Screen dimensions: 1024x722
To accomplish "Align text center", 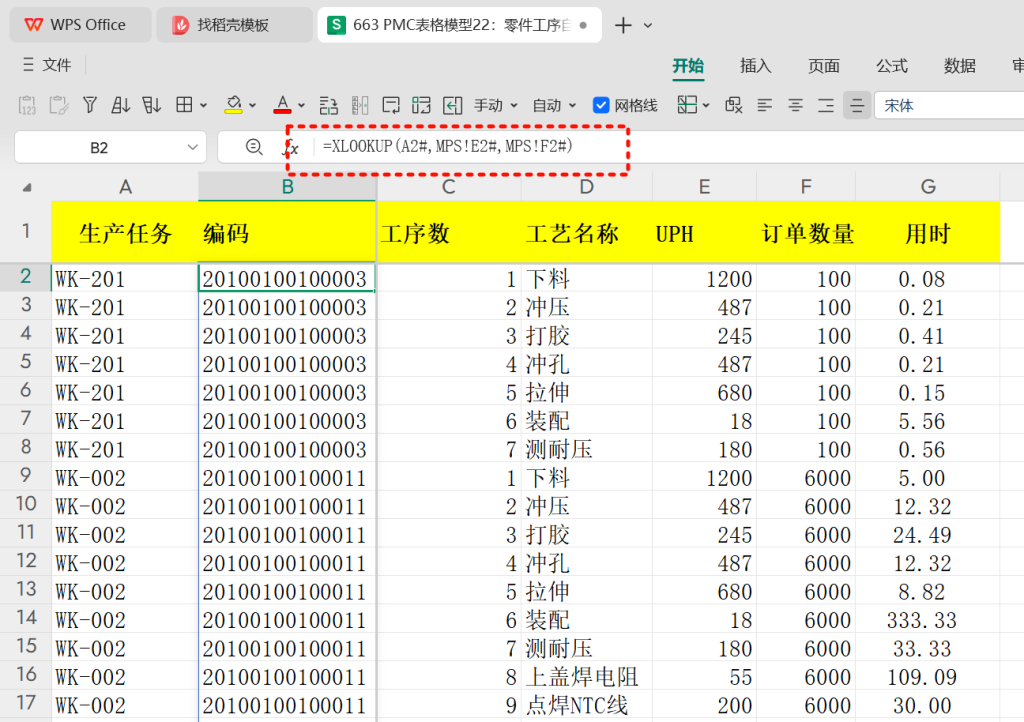I will coord(795,105).
